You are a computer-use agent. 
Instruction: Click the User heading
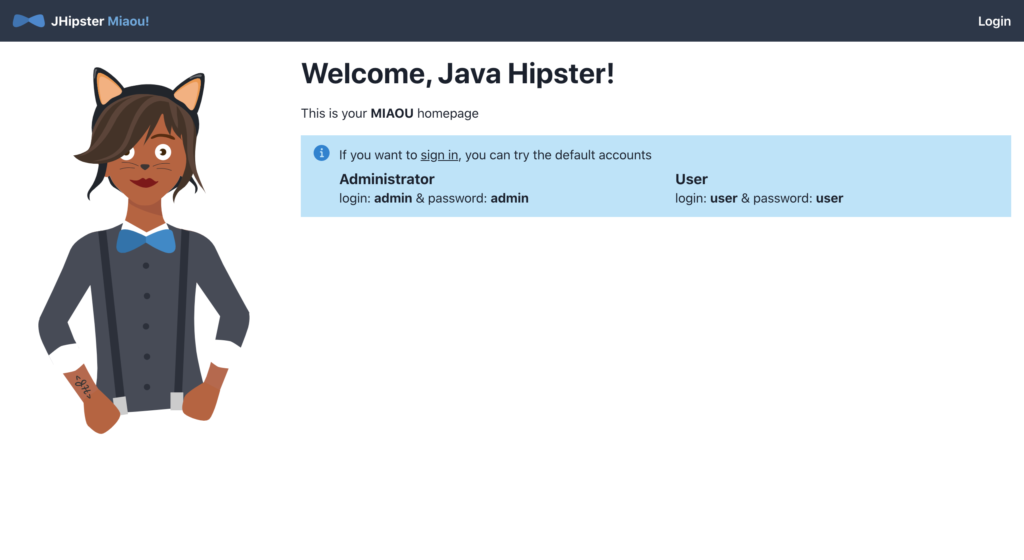pyautogui.click(x=691, y=179)
